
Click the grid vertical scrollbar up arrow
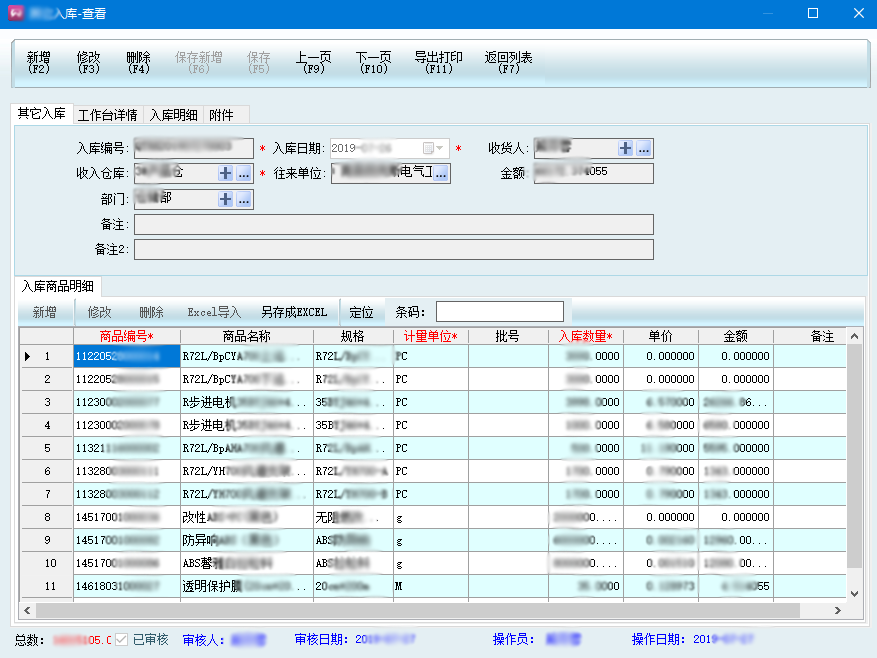point(854,336)
